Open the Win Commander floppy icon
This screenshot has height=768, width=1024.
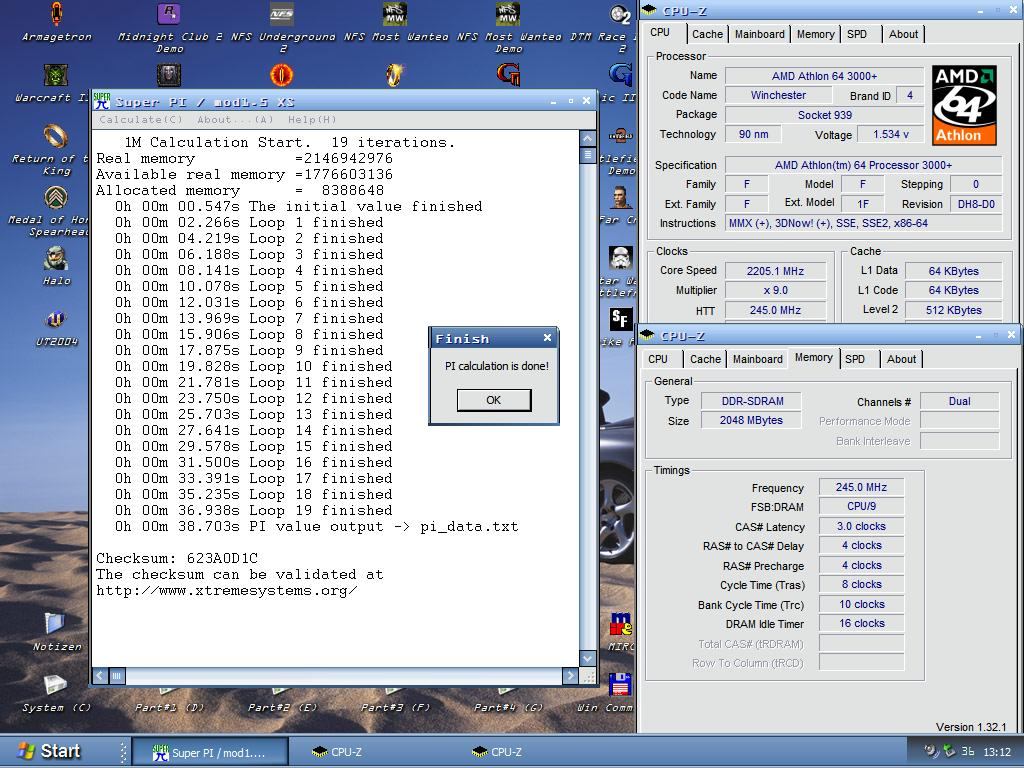tap(620, 684)
